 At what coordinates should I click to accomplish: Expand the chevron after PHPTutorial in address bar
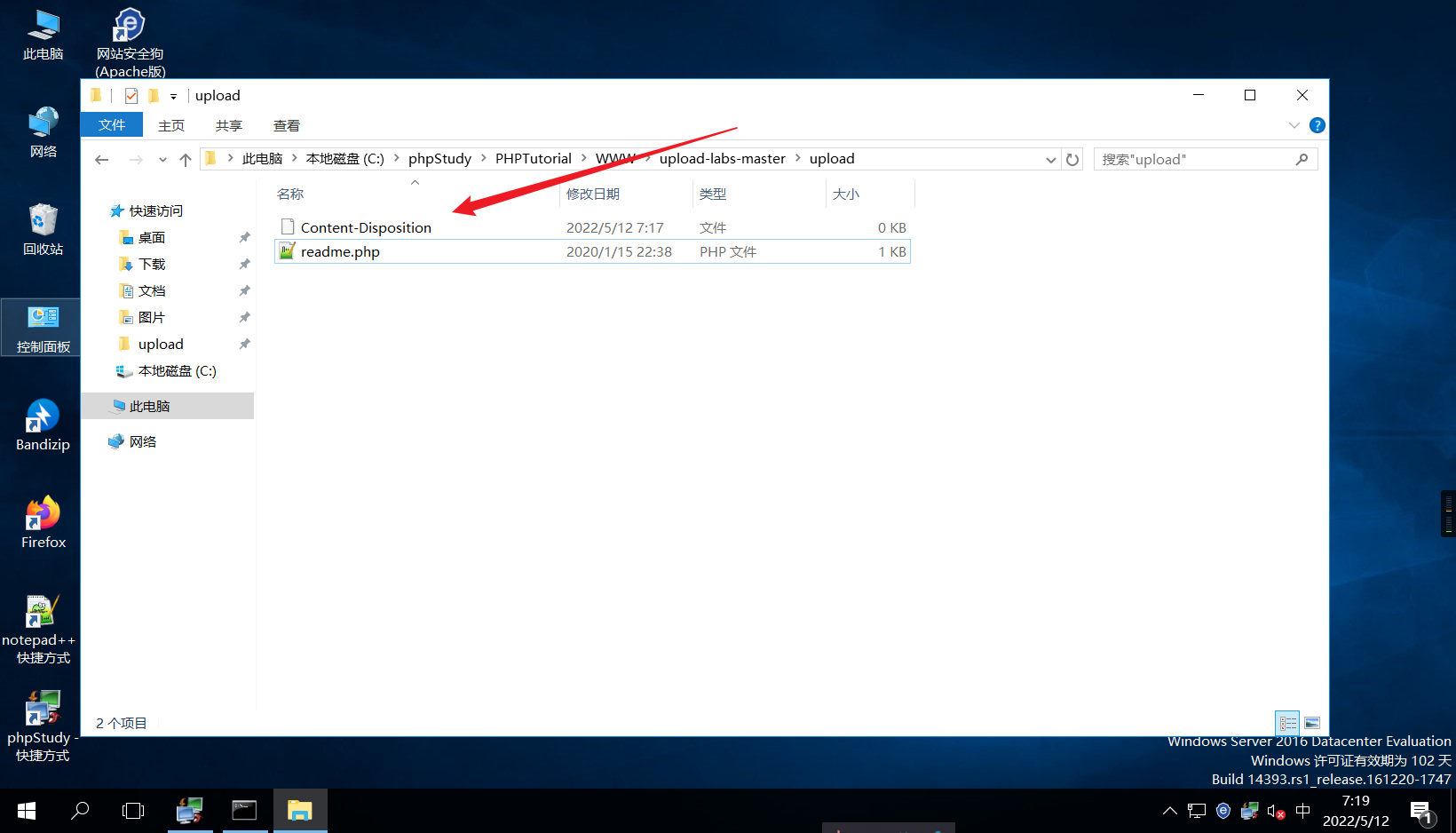[584, 158]
